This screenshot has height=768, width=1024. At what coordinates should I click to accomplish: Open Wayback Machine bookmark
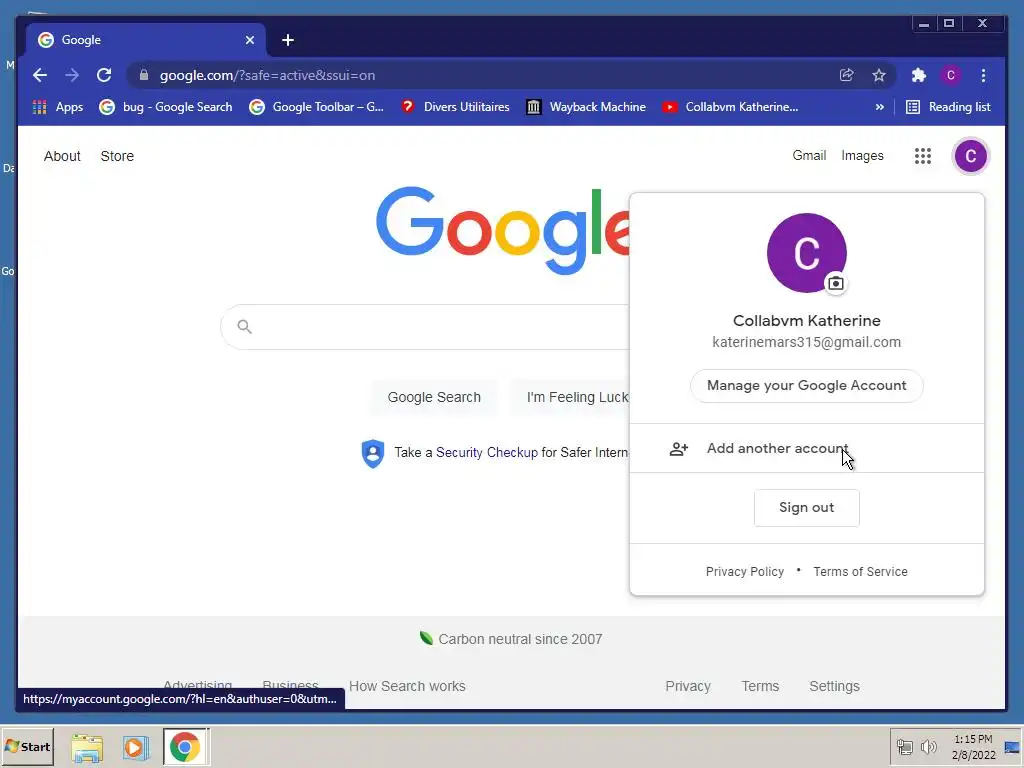pyautogui.click(x=586, y=107)
